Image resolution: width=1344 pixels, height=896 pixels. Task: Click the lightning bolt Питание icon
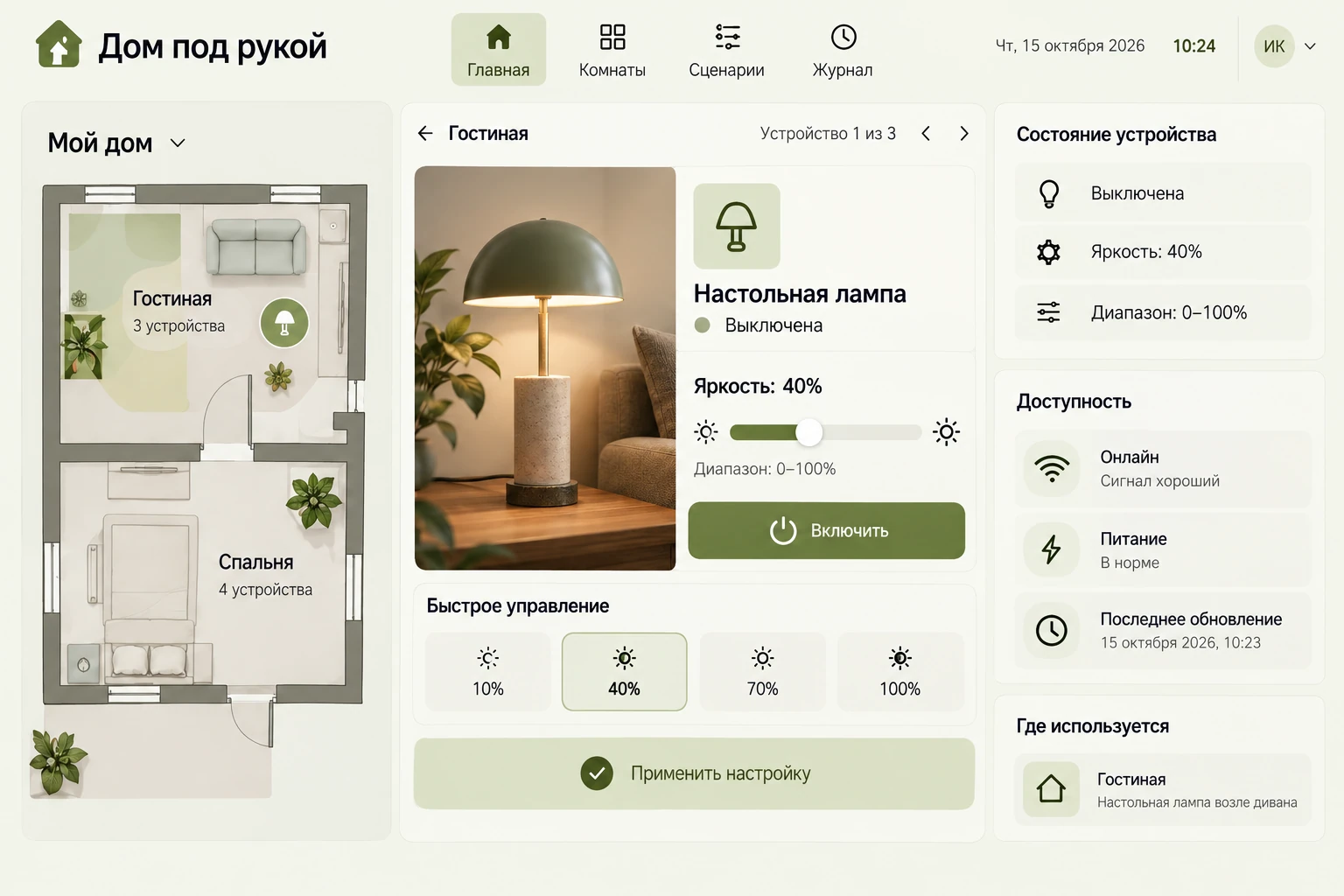coord(1052,549)
